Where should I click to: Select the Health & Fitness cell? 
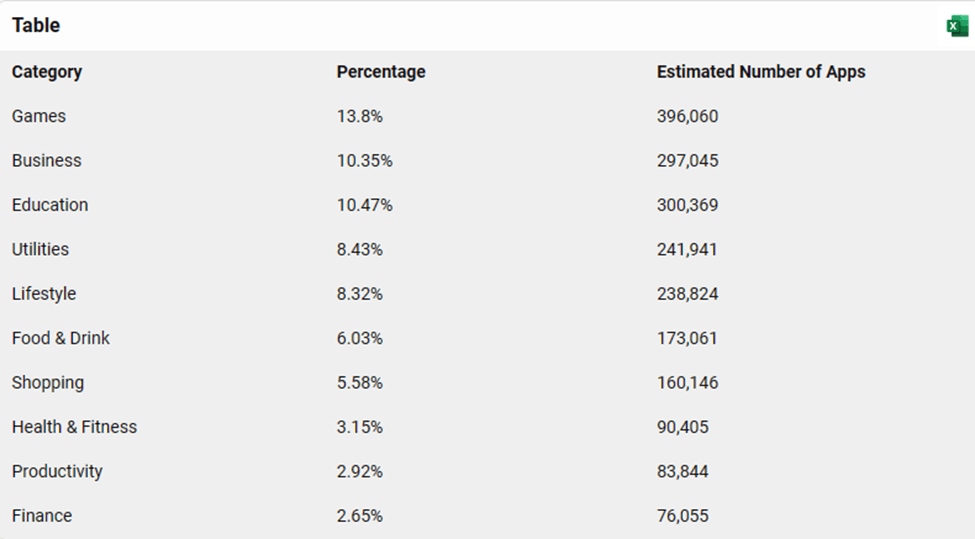pos(74,427)
